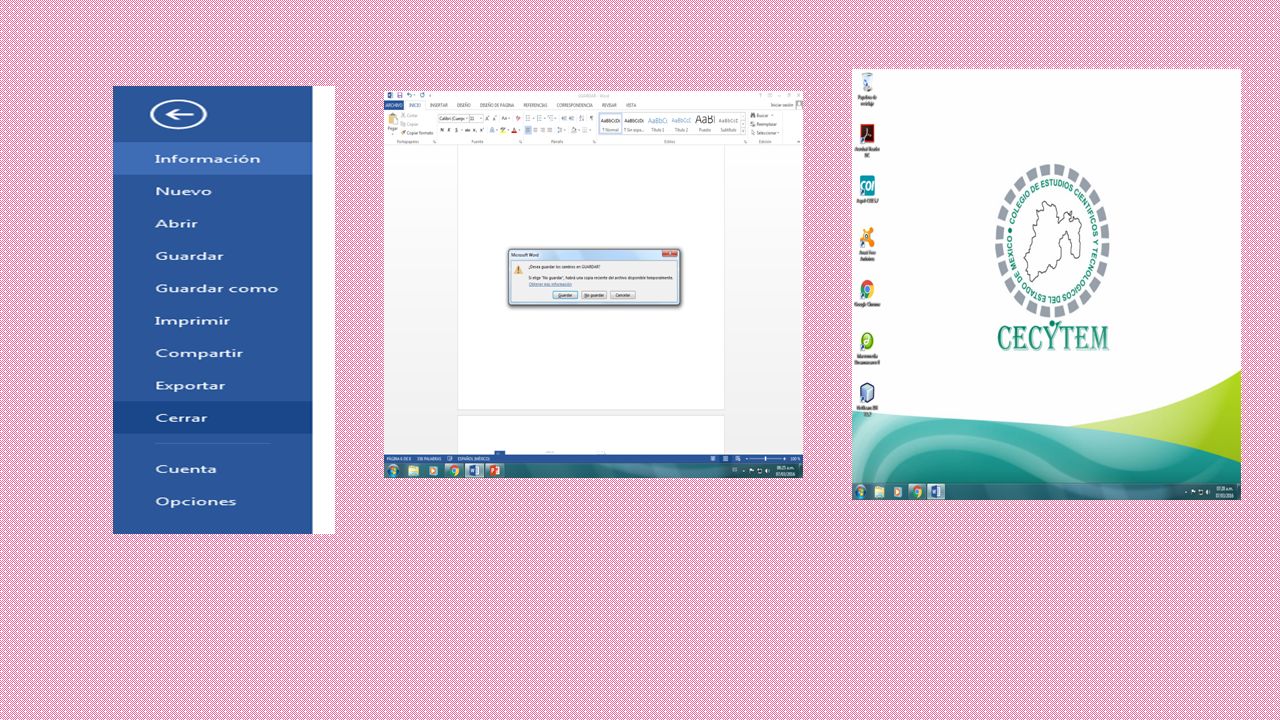
Task: Click Copiar formato in the Portapapeles group
Action: (417, 132)
